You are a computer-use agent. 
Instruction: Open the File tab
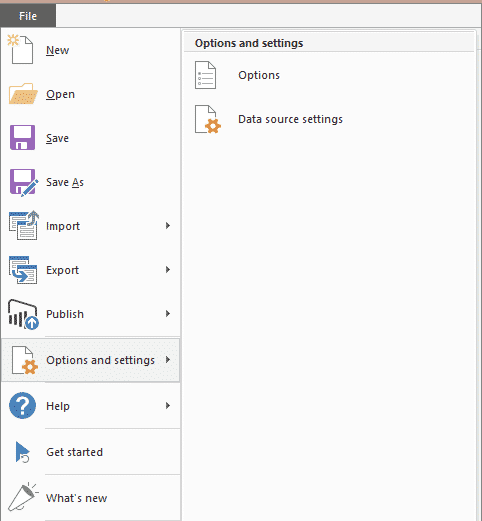point(28,16)
